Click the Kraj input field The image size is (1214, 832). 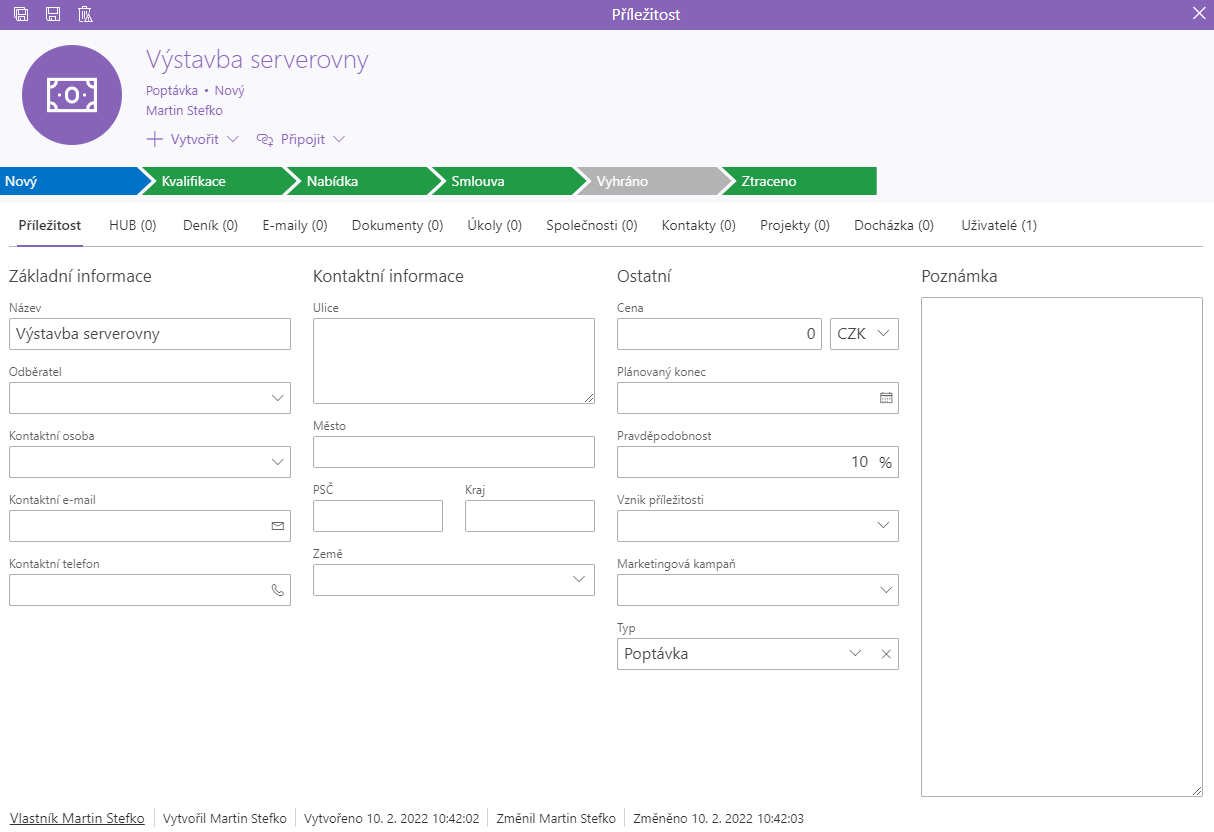point(530,516)
